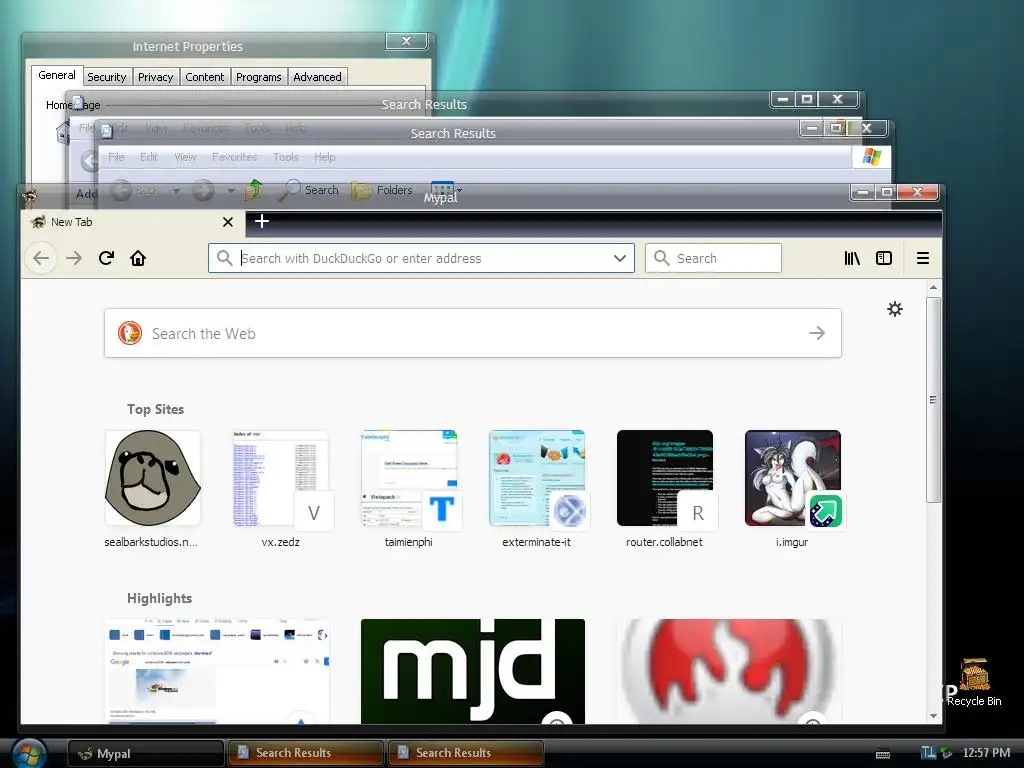Click magnifier icon in Mypal search bar
The width and height of the screenshot is (1024, 768).
coord(662,258)
